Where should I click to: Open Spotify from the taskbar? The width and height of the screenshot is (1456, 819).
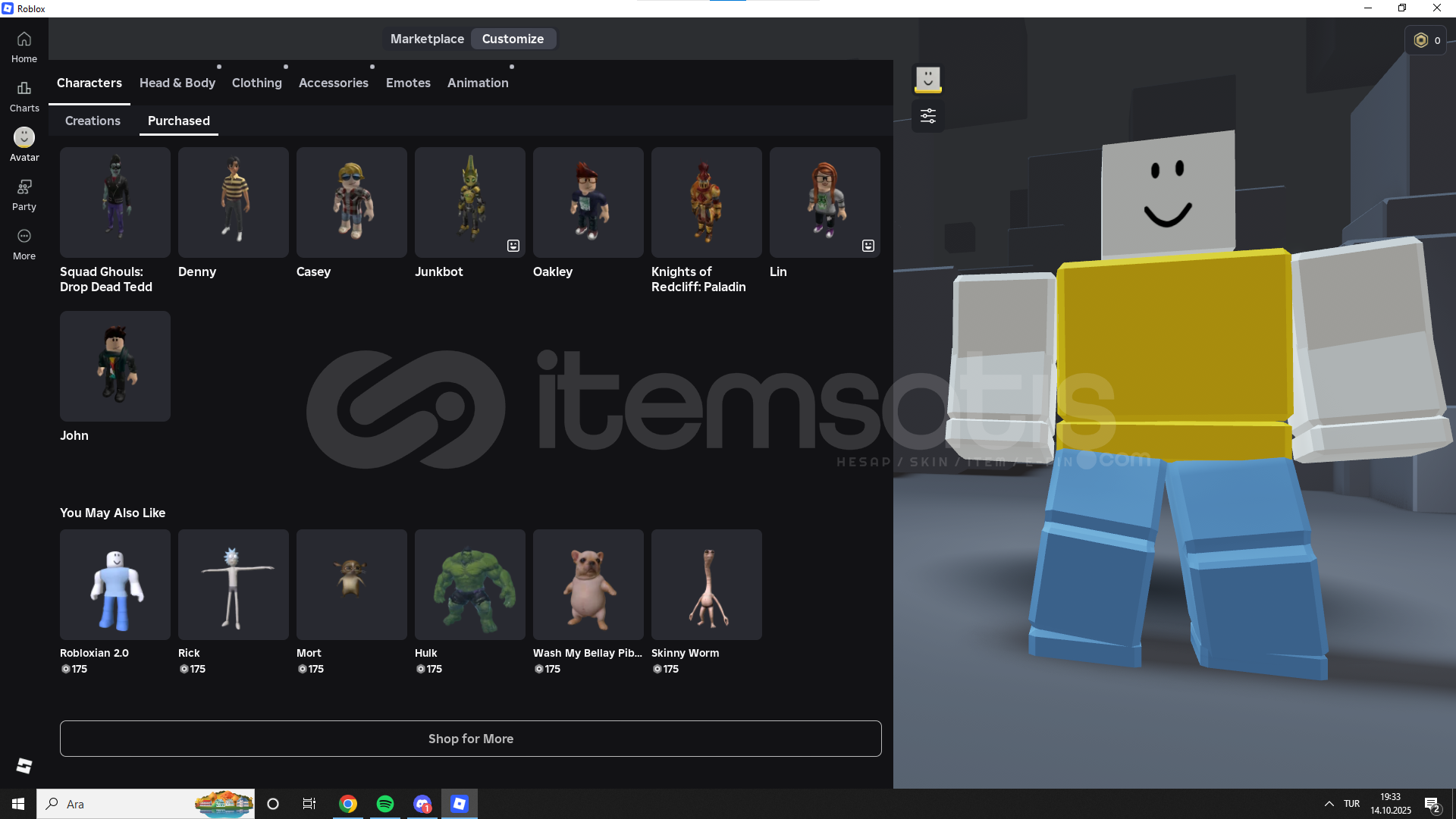[x=385, y=804]
